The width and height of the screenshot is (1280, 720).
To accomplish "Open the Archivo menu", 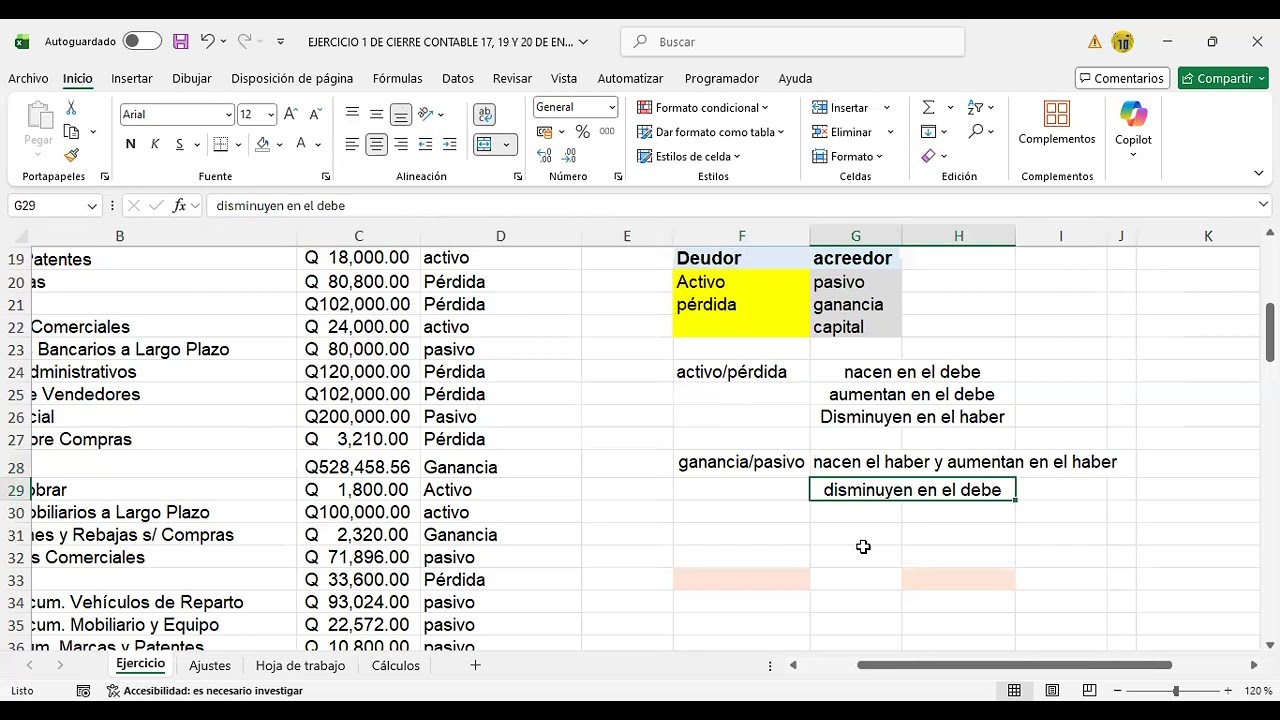I will pyautogui.click(x=28, y=78).
